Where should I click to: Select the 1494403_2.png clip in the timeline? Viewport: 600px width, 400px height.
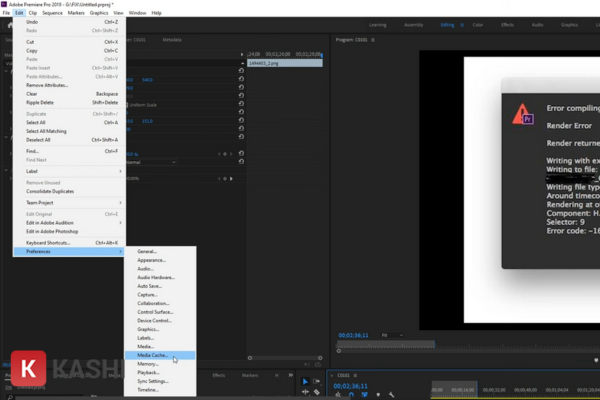285,63
